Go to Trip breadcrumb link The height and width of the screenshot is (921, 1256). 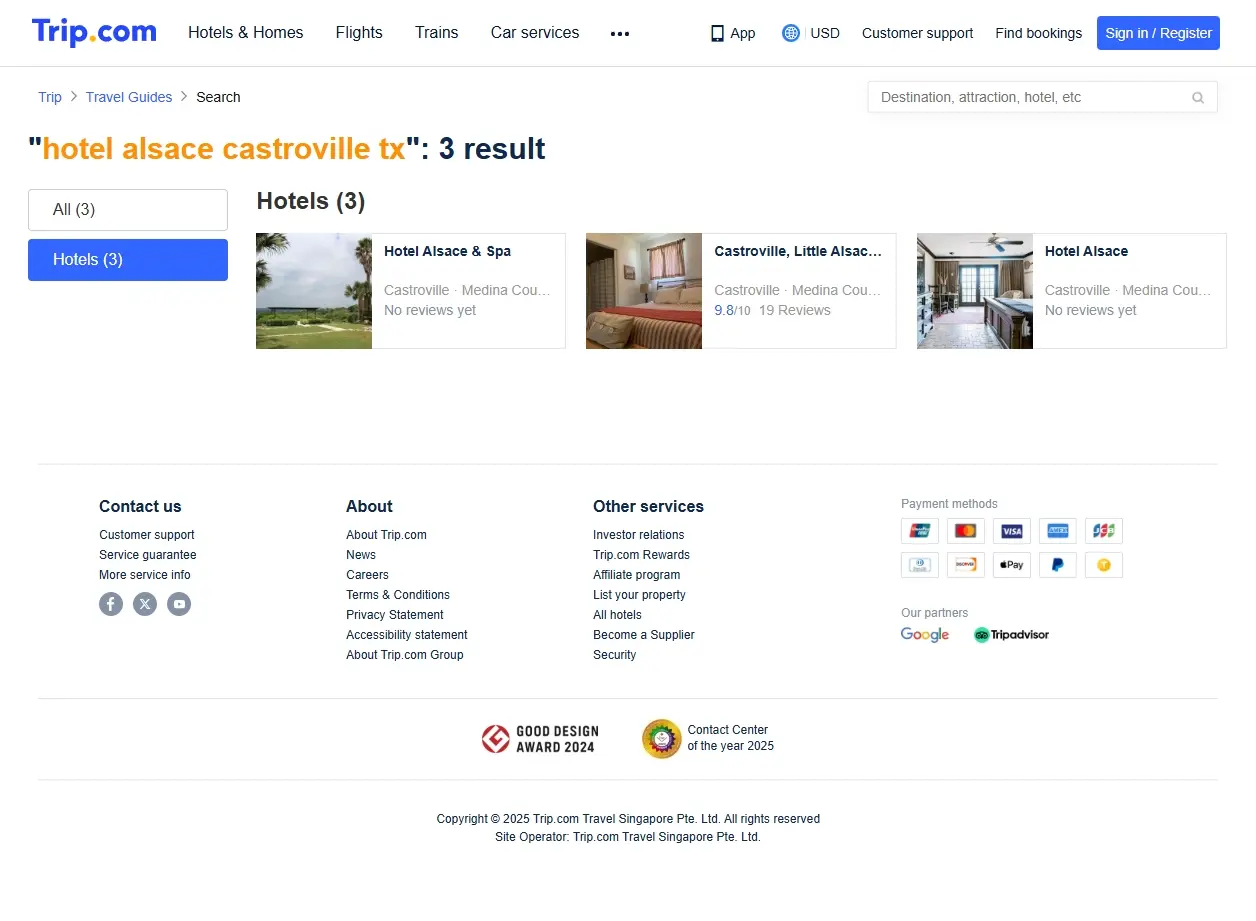[x=50, y=97]
